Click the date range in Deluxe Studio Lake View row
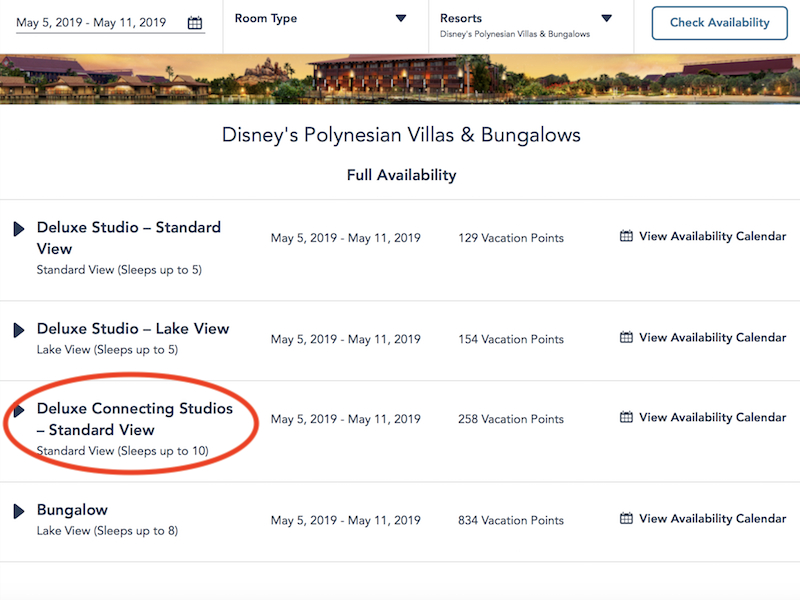Image resolution: width=800 pixels, height=600 pixels. [345, 339]
